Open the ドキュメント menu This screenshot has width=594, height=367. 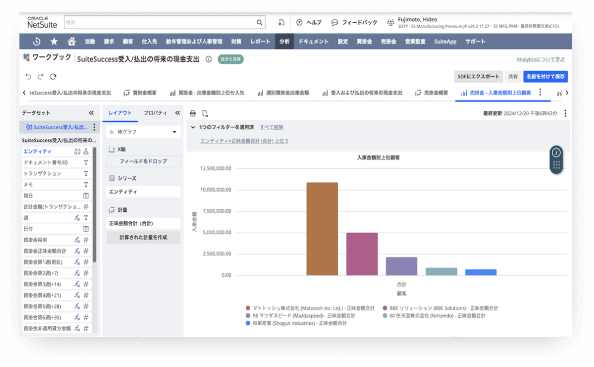coord(313,41)
